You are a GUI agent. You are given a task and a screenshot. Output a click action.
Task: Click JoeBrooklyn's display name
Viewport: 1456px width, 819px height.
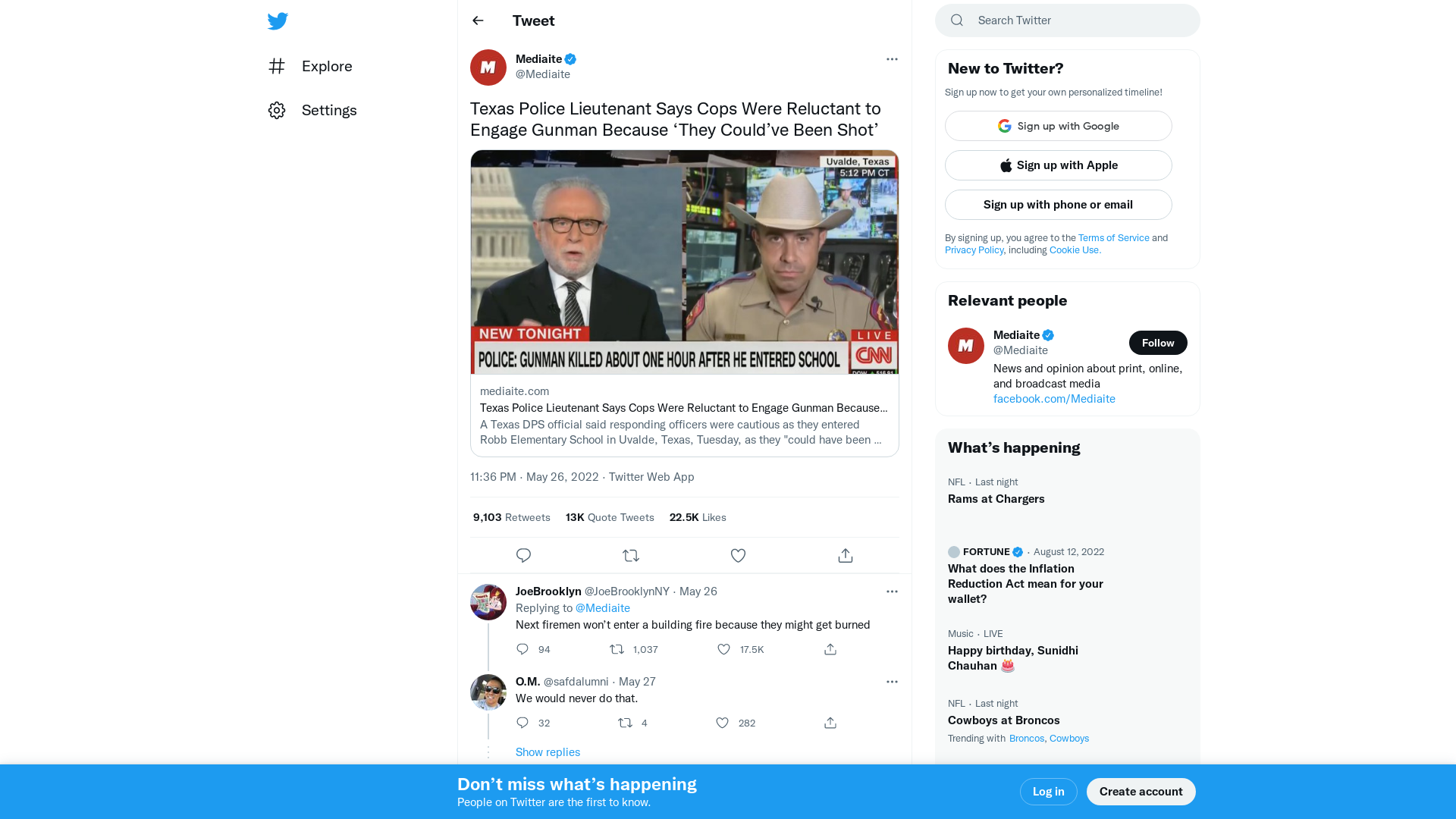click(548, 591)
